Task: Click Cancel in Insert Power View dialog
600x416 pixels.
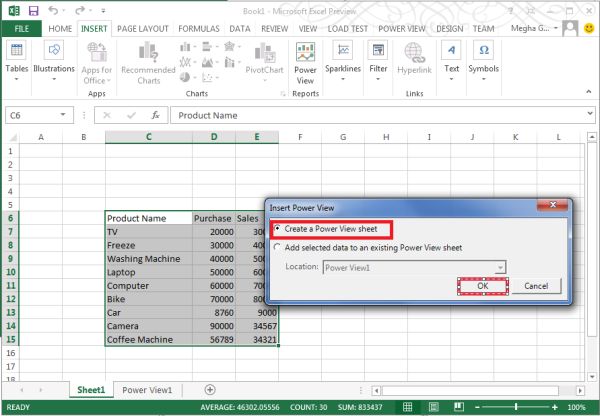Action: (536, 286)
